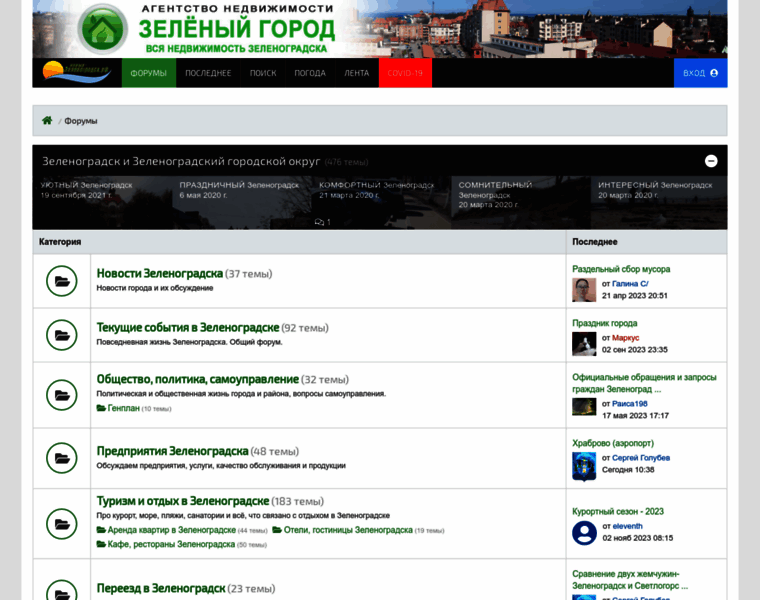Image resolution: width=760 pixels, height=600 pixels.
Task: Click folder icon for Общество, политика, самоуправление
Action: pos(62,395)
